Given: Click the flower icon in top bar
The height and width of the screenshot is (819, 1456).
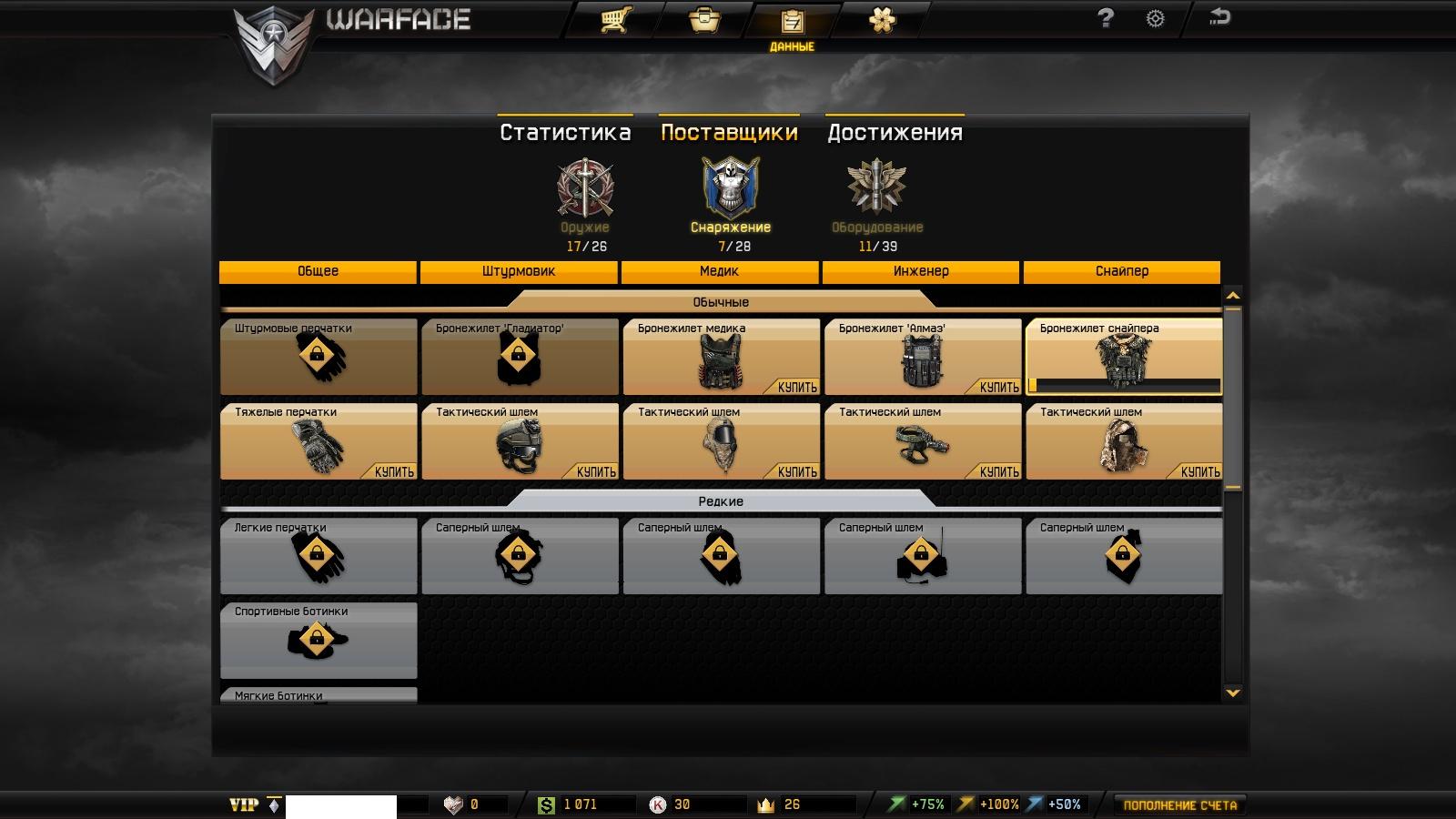Looking at the screenshot, I should coord(882,19).
